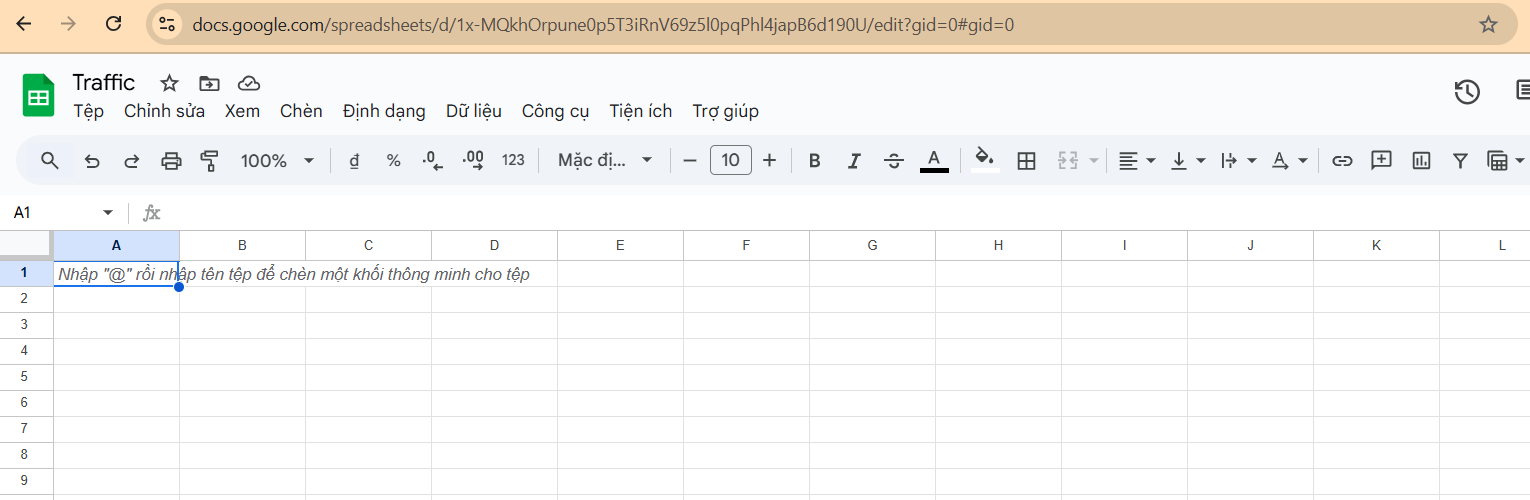Star the Traffic document
The width and height of the screenshot is (1530, 500).
pyautogui.click(x=169, y=83)
